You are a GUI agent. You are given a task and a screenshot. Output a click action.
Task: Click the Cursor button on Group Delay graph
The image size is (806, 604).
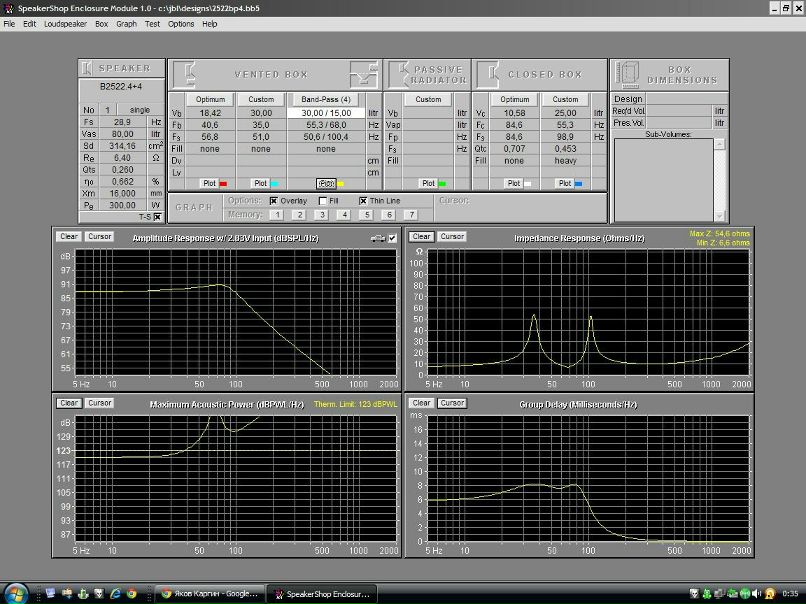coord(452,403)
